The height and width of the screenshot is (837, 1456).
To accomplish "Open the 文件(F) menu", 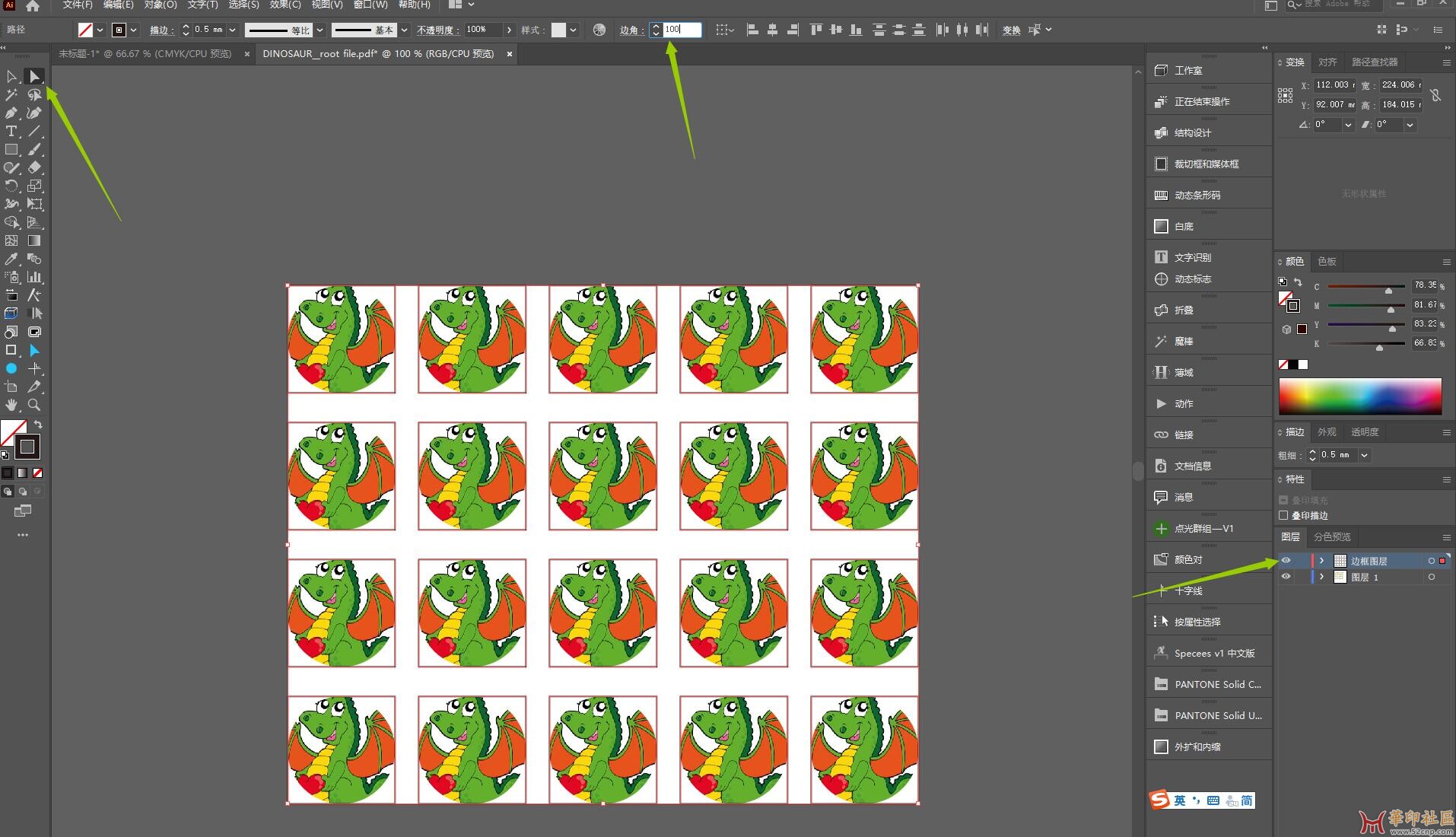I will click(78, 5).
